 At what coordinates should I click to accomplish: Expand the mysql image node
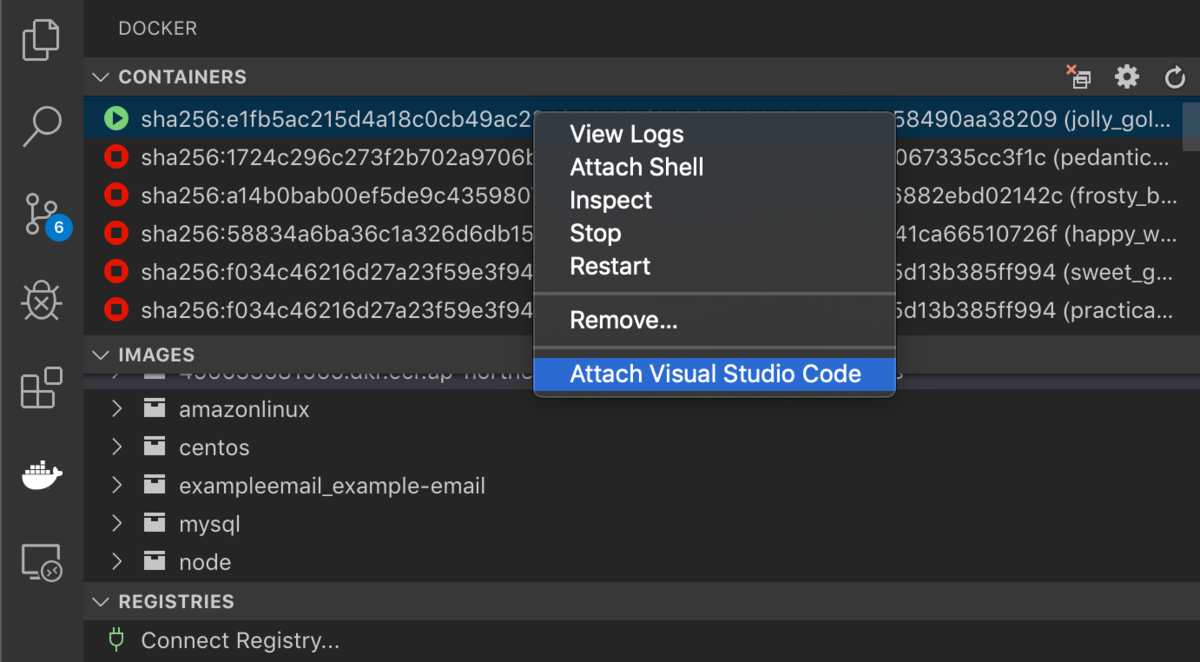(117, 524)
